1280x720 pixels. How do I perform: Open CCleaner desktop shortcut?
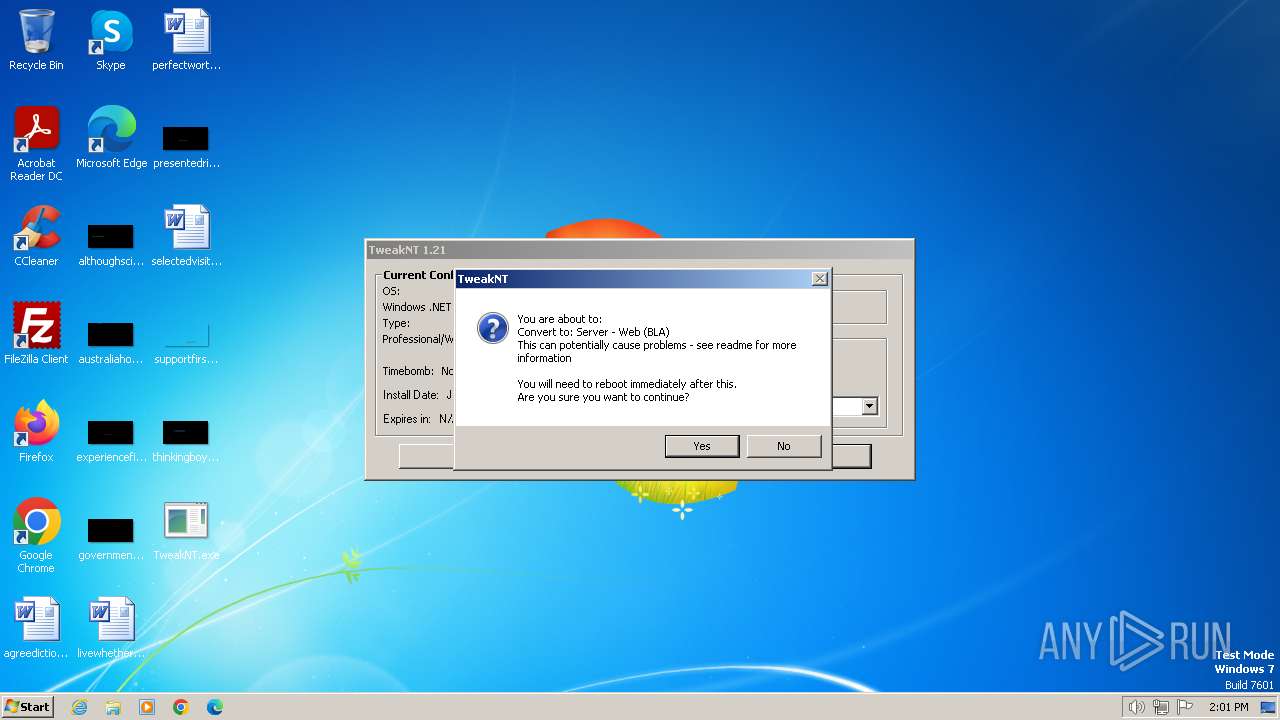pyautogui.click(x=36, y=236)
